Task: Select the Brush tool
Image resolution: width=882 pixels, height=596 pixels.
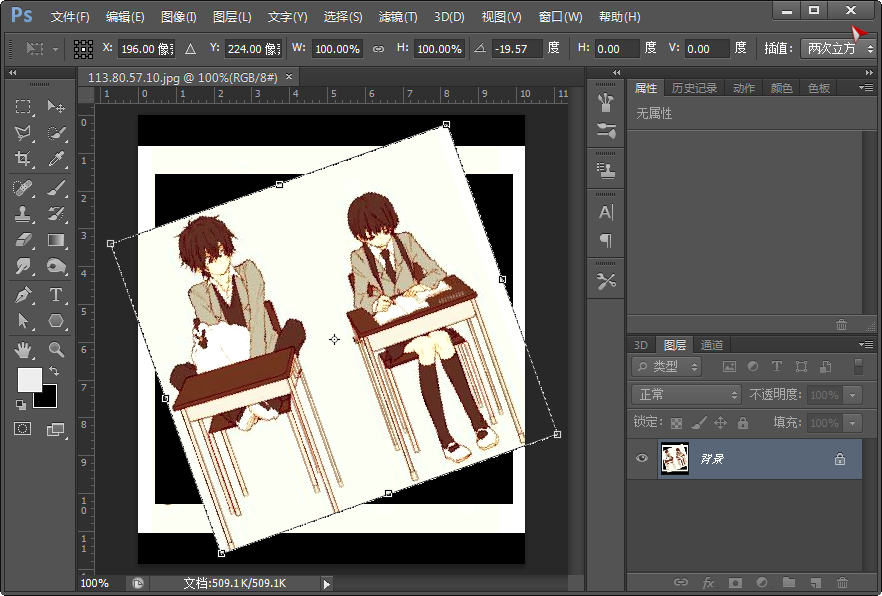Action: 56,187
